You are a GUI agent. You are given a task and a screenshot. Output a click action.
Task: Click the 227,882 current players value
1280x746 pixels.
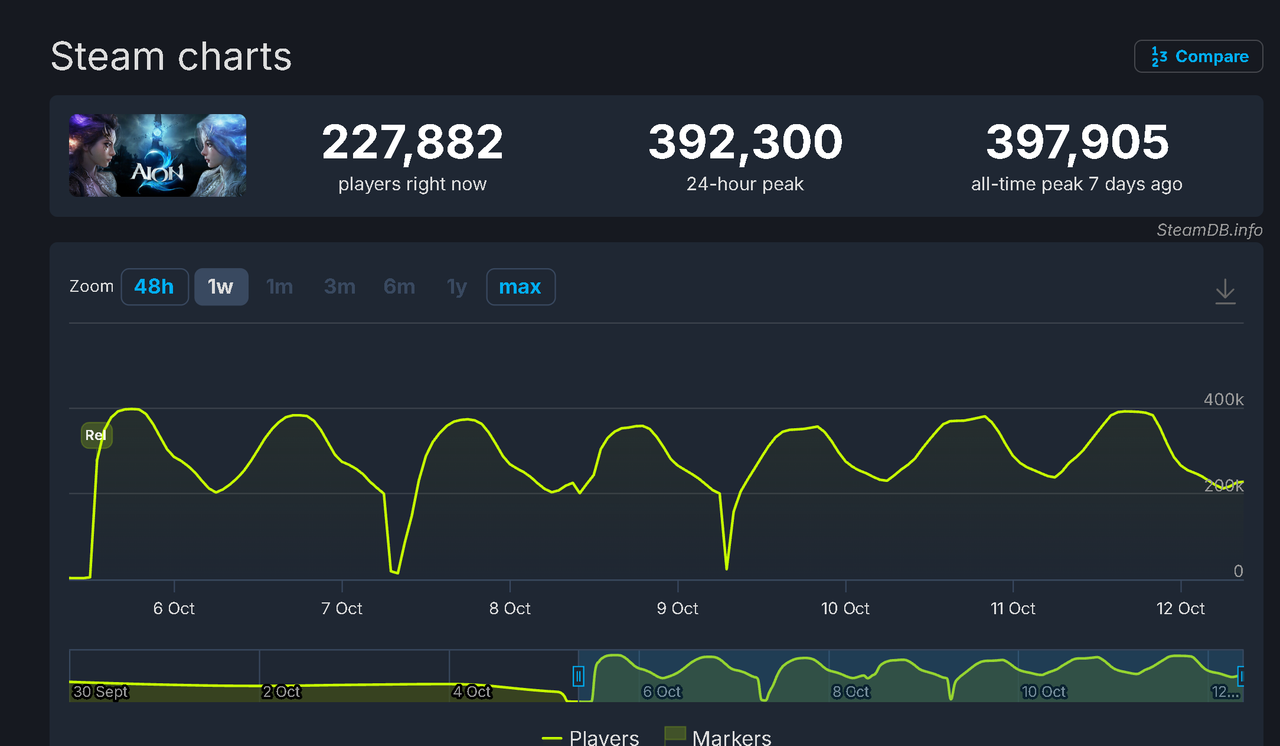pos(412,142)
